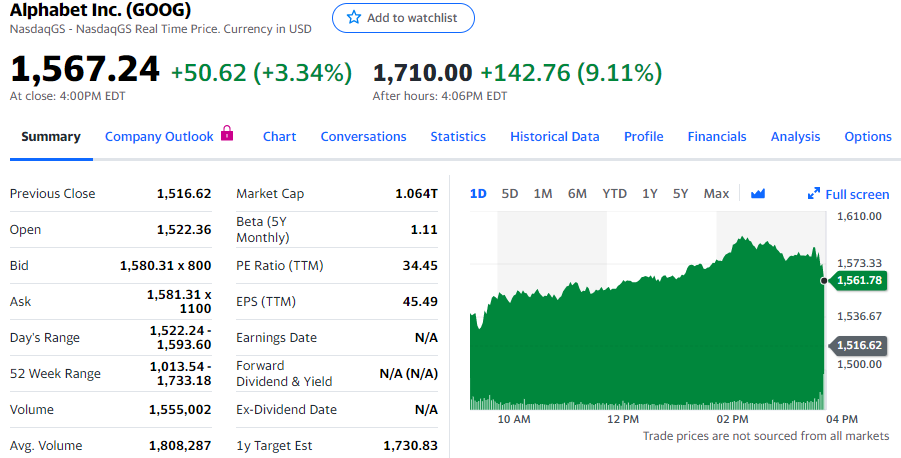Click the Market Cap value 1.064T
This screenshot has height=458, width=901.
(417, 194)
